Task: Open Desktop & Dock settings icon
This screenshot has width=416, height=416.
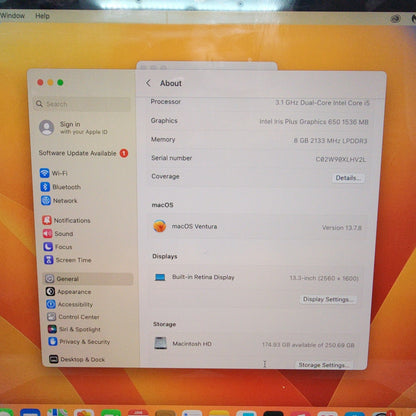Action: 54,359
